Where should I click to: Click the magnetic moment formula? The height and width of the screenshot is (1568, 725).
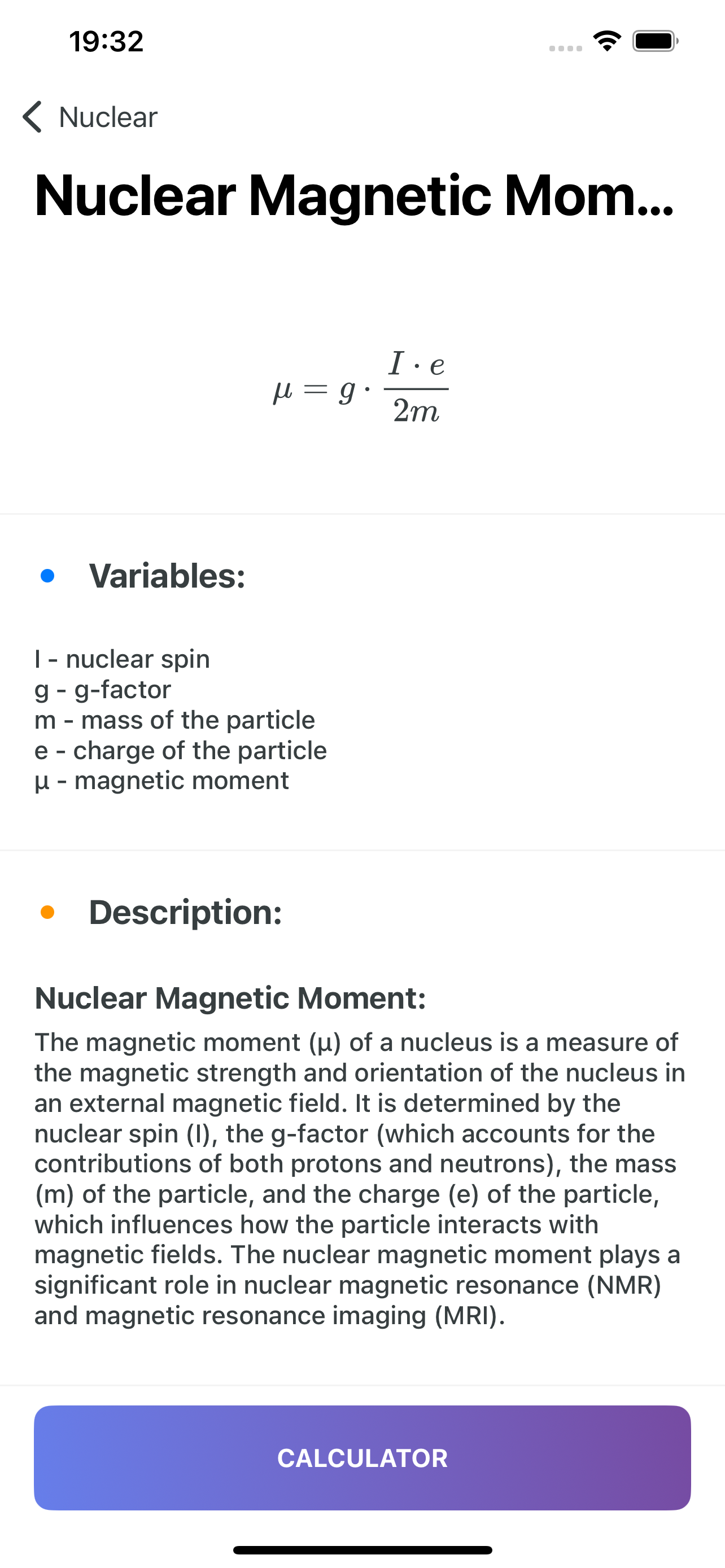(361, 387)
